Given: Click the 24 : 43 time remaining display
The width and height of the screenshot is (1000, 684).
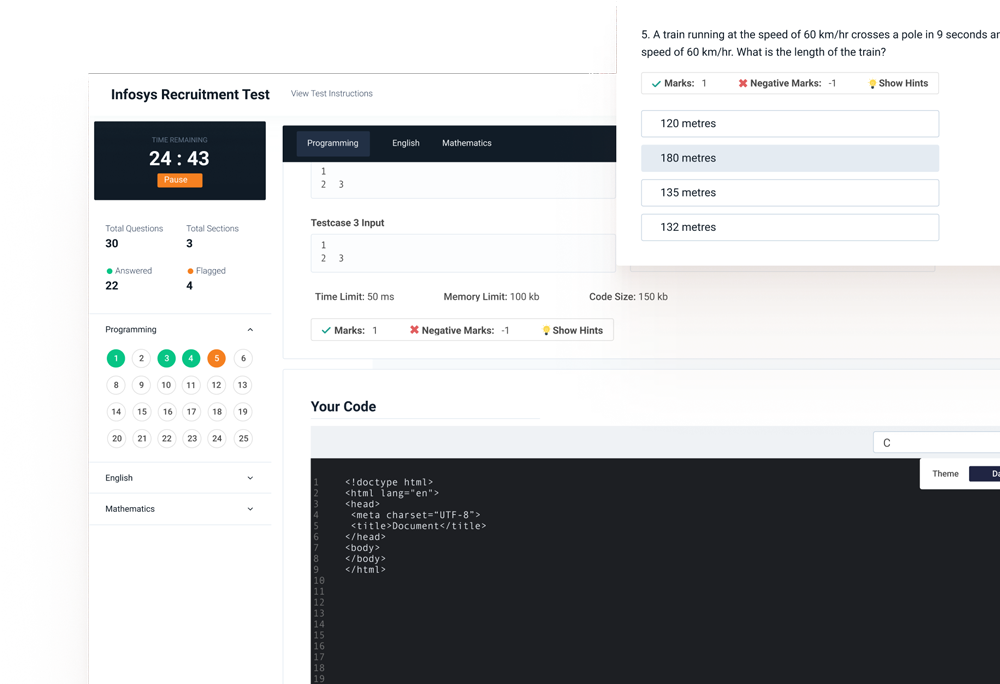Looking at the screenshot, I should point(179,158).
